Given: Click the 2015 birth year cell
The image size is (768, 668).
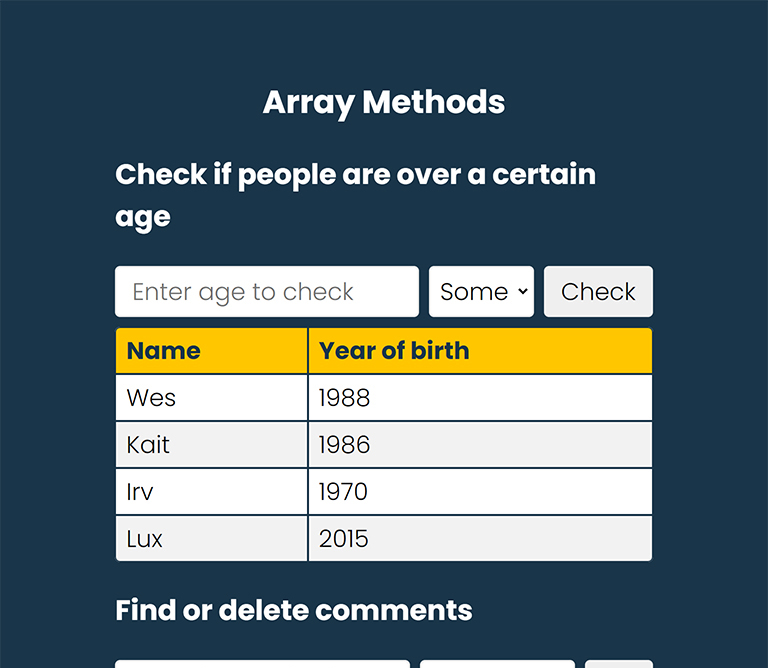Looking at the screenshot, I should coord(480,539).
